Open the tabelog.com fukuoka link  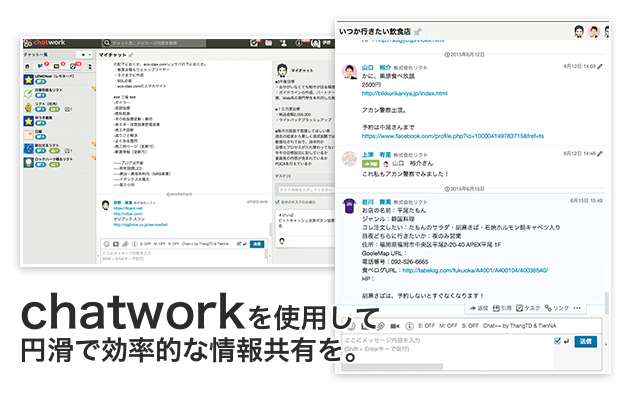coord(475,270)
